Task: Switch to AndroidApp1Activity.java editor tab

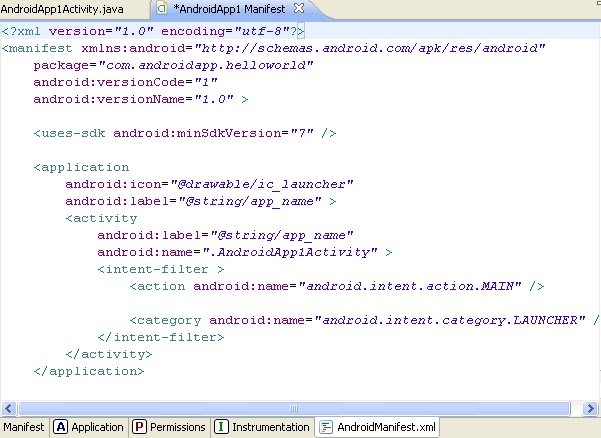Action: click(x=62, y=9)
